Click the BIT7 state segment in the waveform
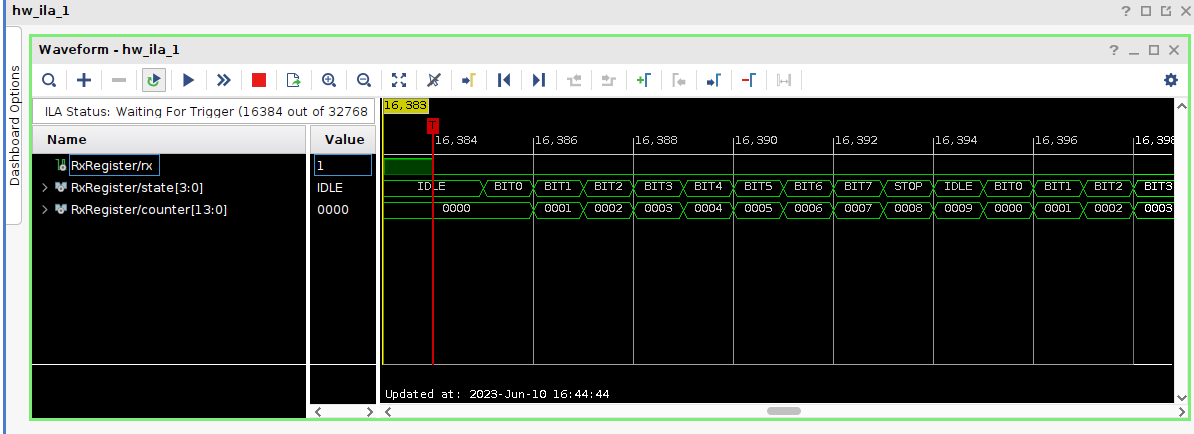Screen dimensions: 1194x434 tap(858, 187)
